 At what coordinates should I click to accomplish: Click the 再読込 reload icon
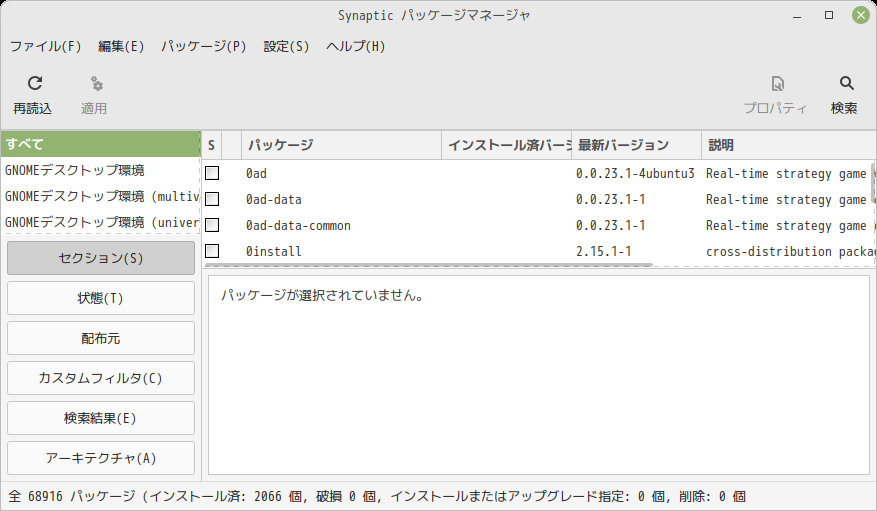coord(35,83)
